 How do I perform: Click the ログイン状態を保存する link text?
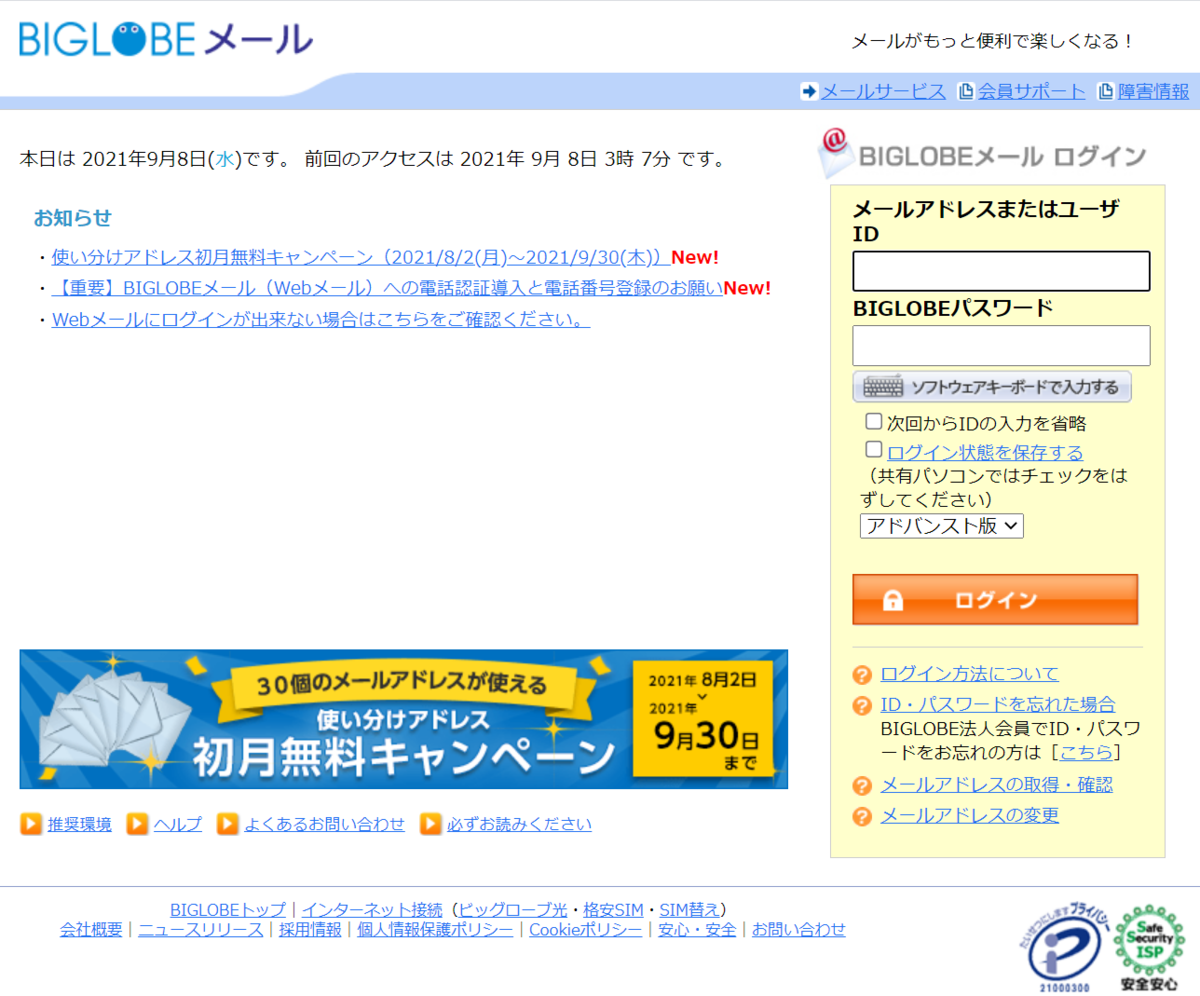(985, 453)
